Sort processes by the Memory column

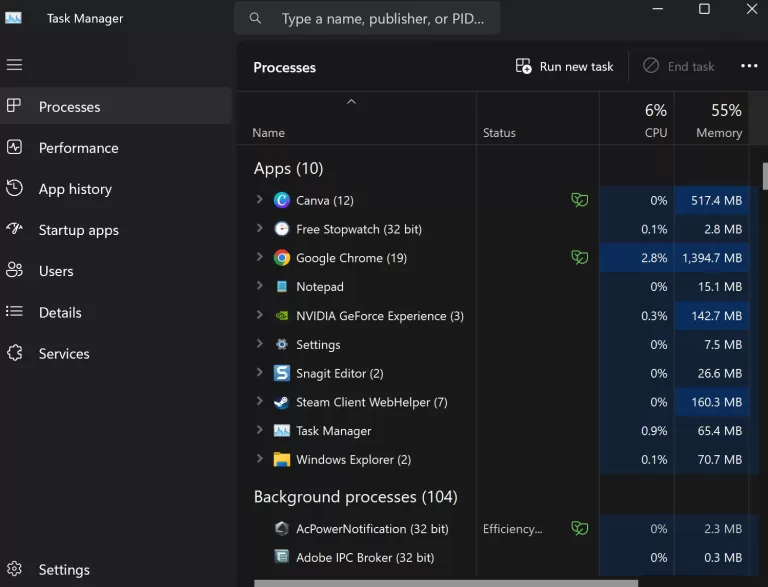[712, 119]
